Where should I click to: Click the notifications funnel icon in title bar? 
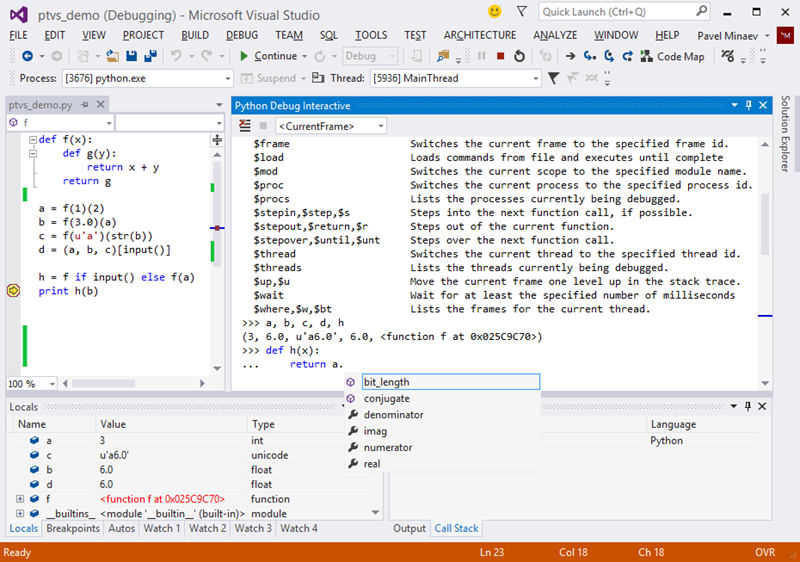521,11
